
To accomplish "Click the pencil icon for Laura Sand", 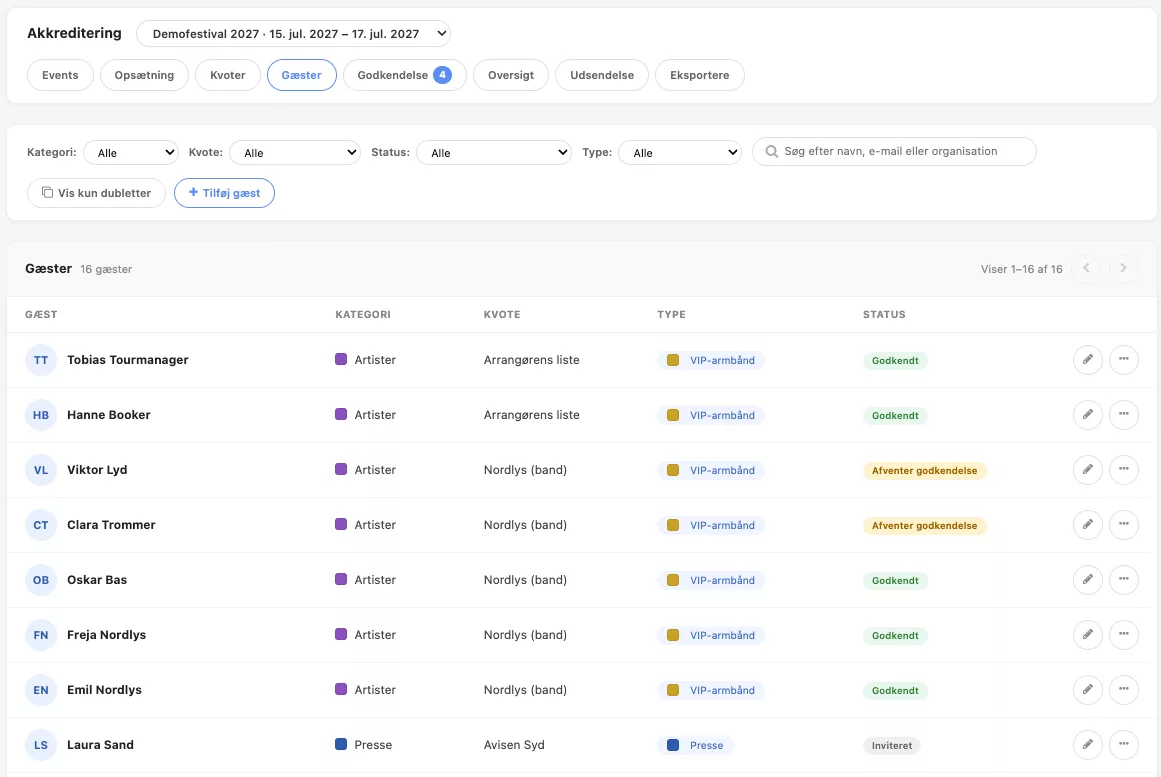I will (x=1088, y=744).
